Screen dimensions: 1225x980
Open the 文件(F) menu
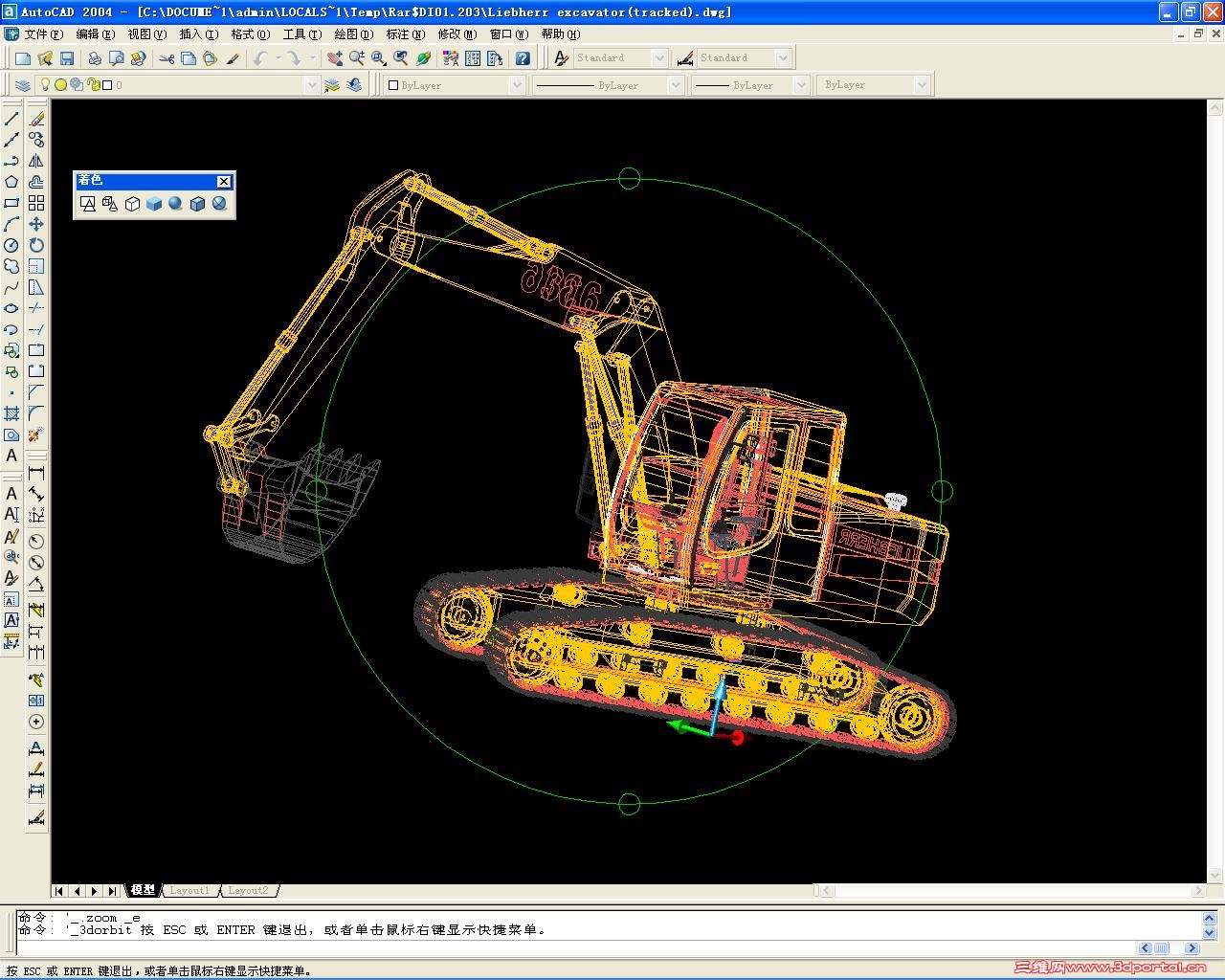tap(43, 34)
